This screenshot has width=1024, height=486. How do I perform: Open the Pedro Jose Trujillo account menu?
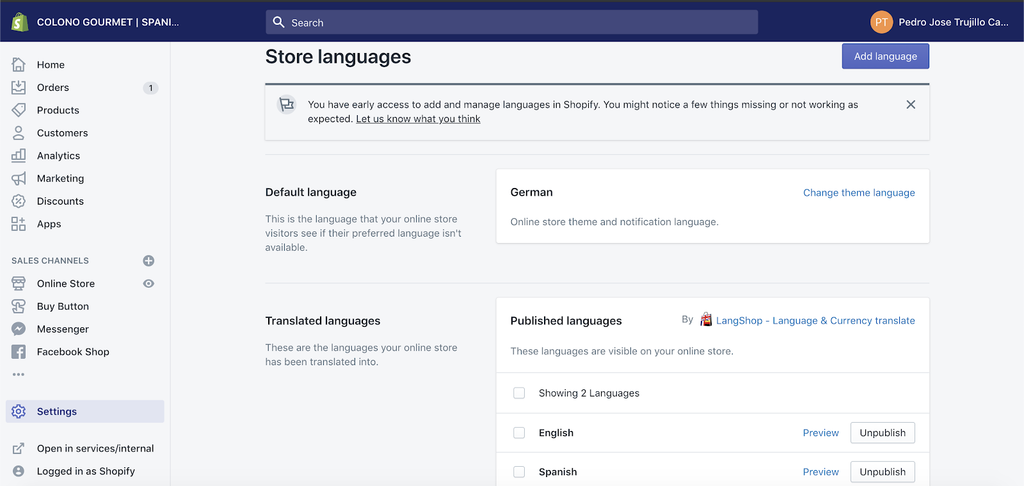(939, 22)
